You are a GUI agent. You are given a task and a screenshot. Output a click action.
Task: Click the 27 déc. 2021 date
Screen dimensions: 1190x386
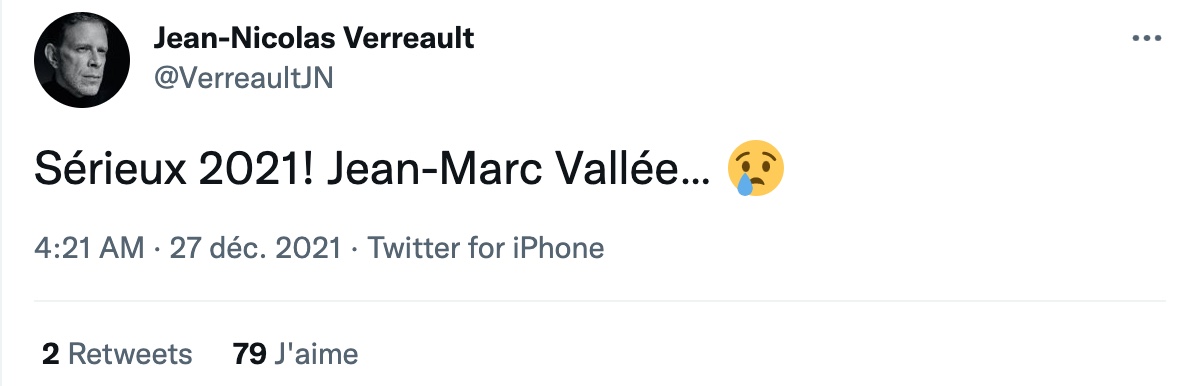click(255, 248)
